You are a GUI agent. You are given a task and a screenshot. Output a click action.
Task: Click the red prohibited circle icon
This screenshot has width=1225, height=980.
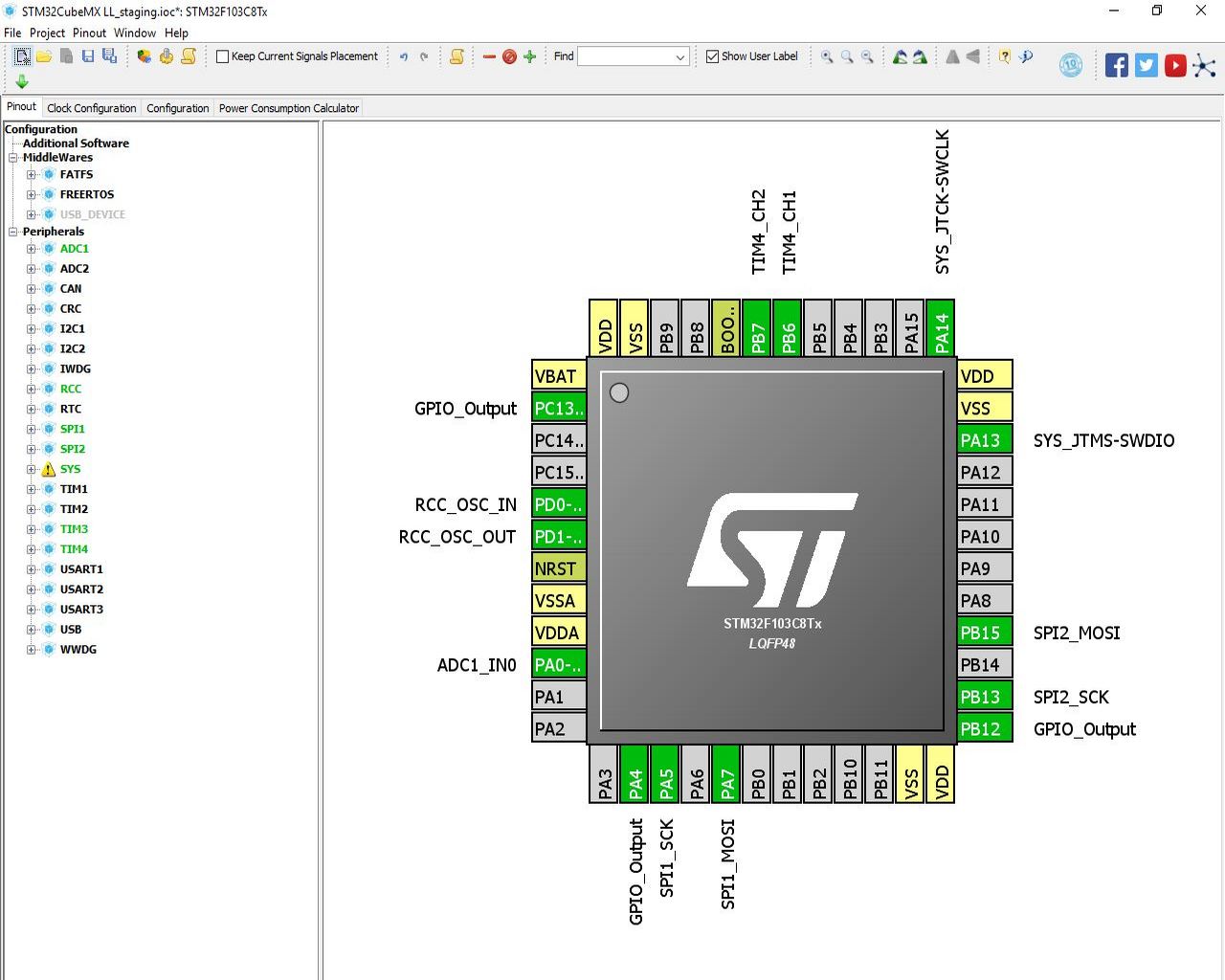509,57
